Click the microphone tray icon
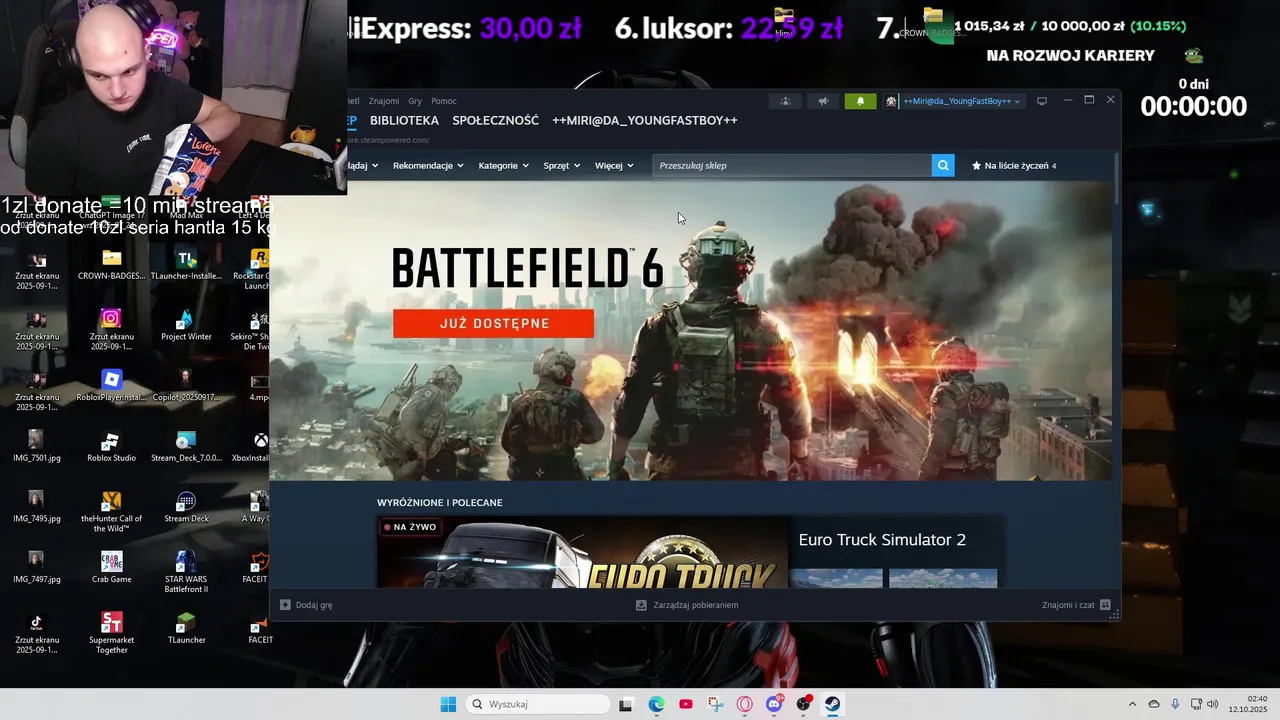The image size is (1280, 720). 1175,704
